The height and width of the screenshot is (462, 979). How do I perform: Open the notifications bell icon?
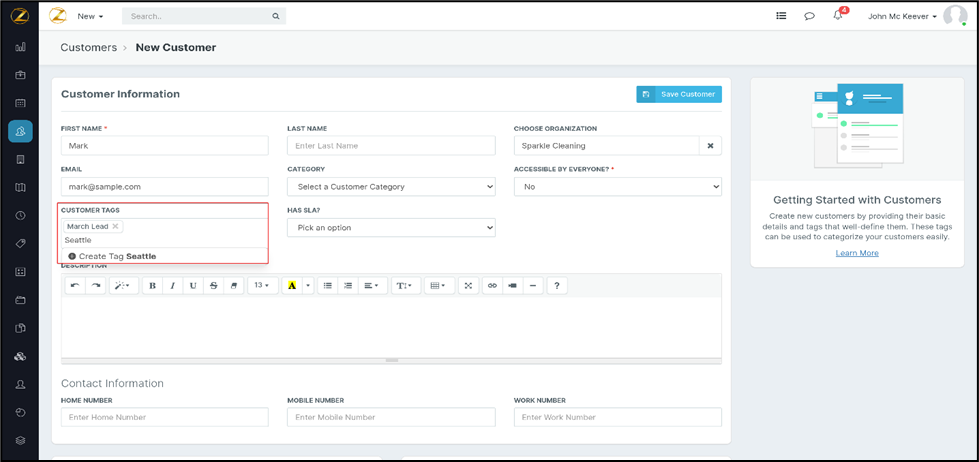(838, 16)
